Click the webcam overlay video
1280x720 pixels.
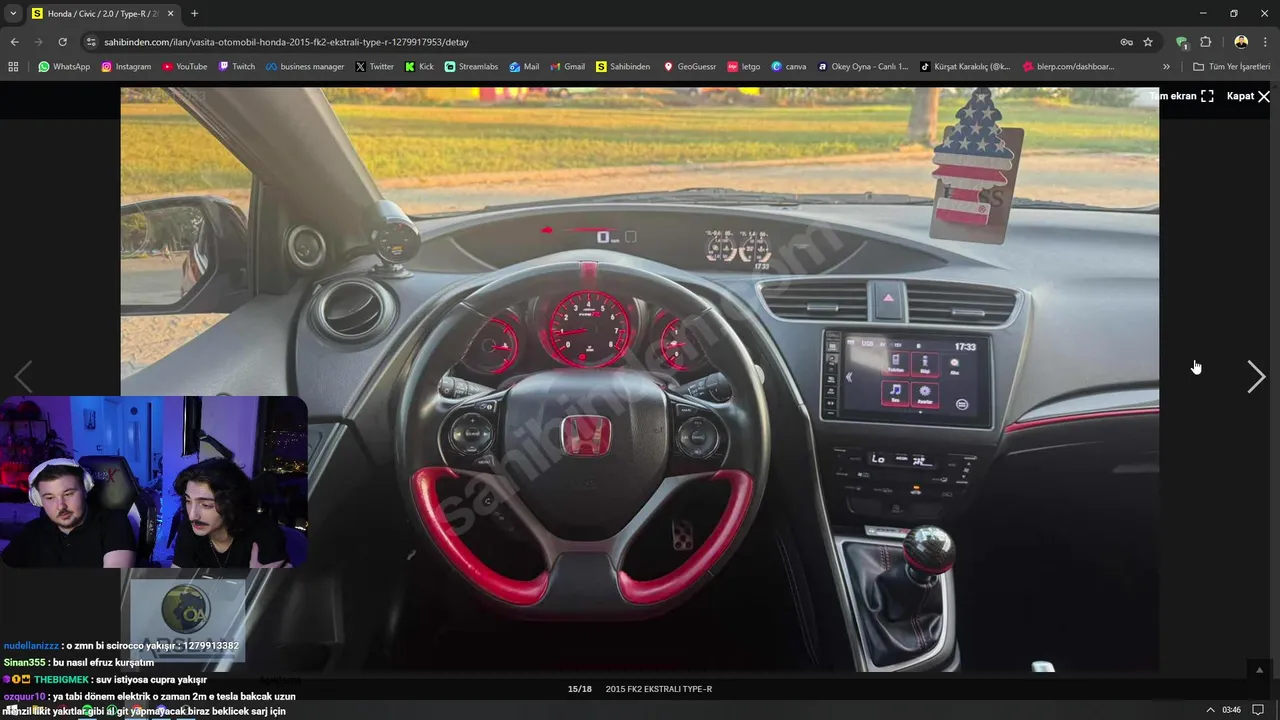click(x=154, y=482)
